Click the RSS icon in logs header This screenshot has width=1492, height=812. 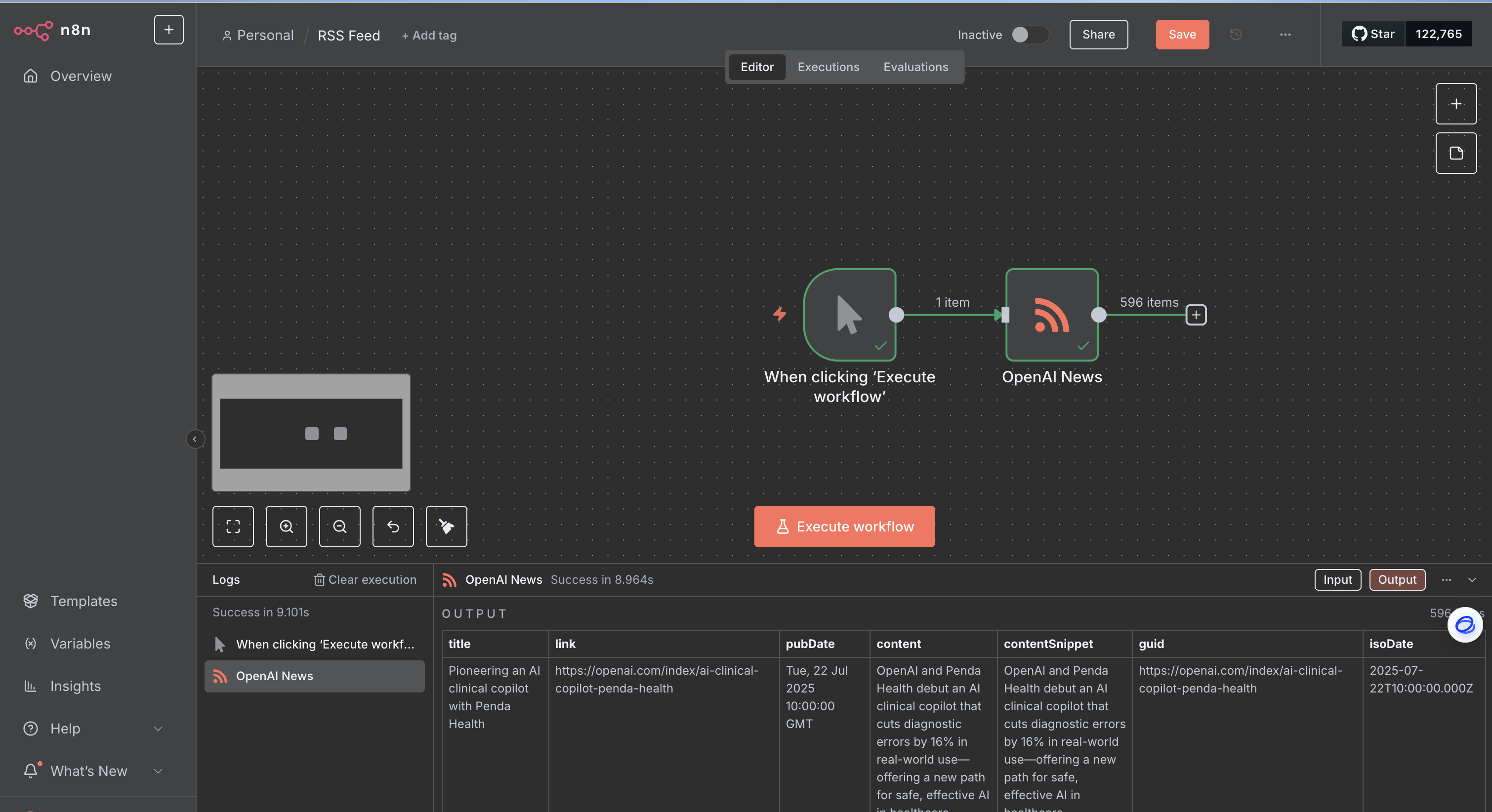click(449, 580)
